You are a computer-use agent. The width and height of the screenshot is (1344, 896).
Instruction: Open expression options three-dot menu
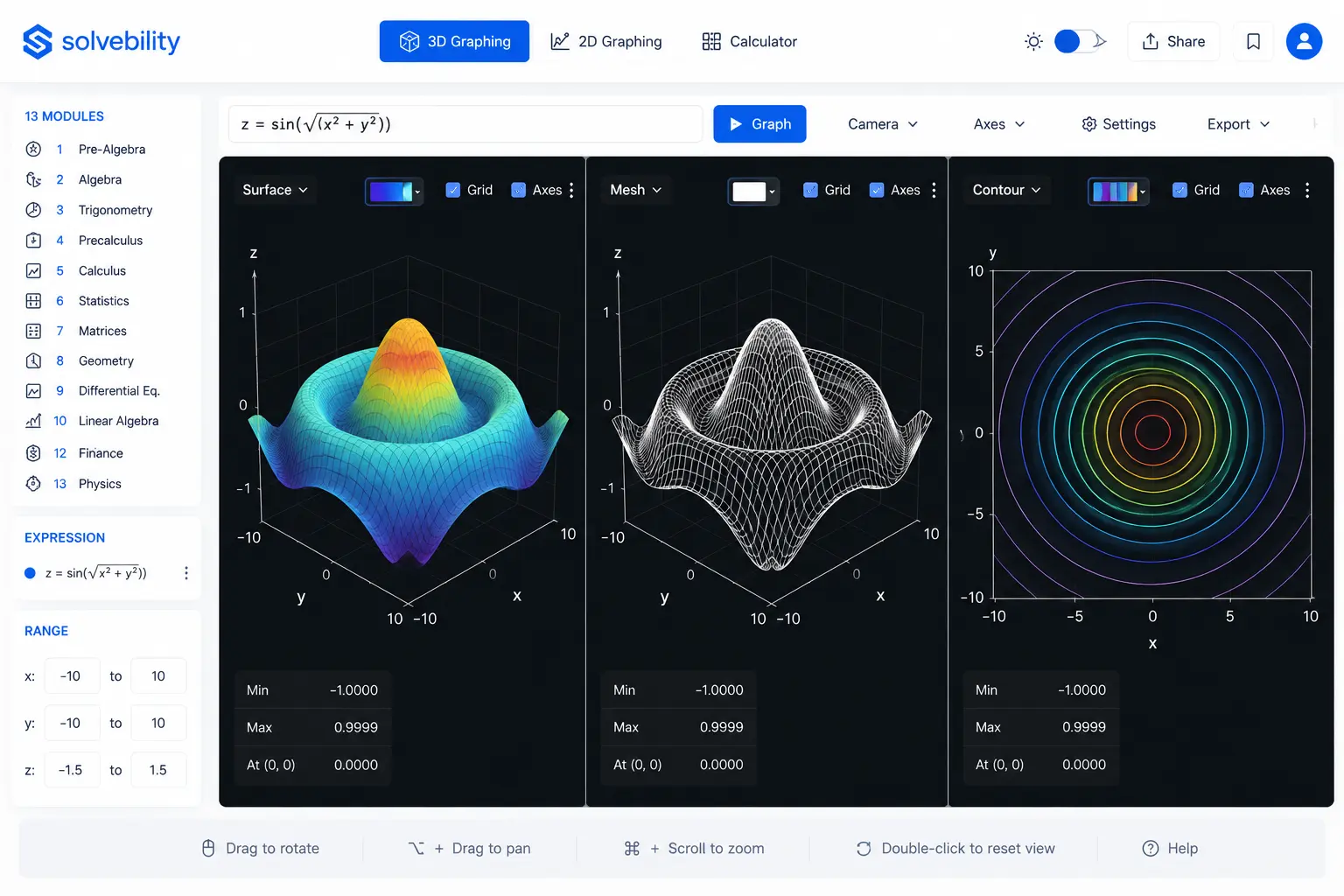pos(185,573)
